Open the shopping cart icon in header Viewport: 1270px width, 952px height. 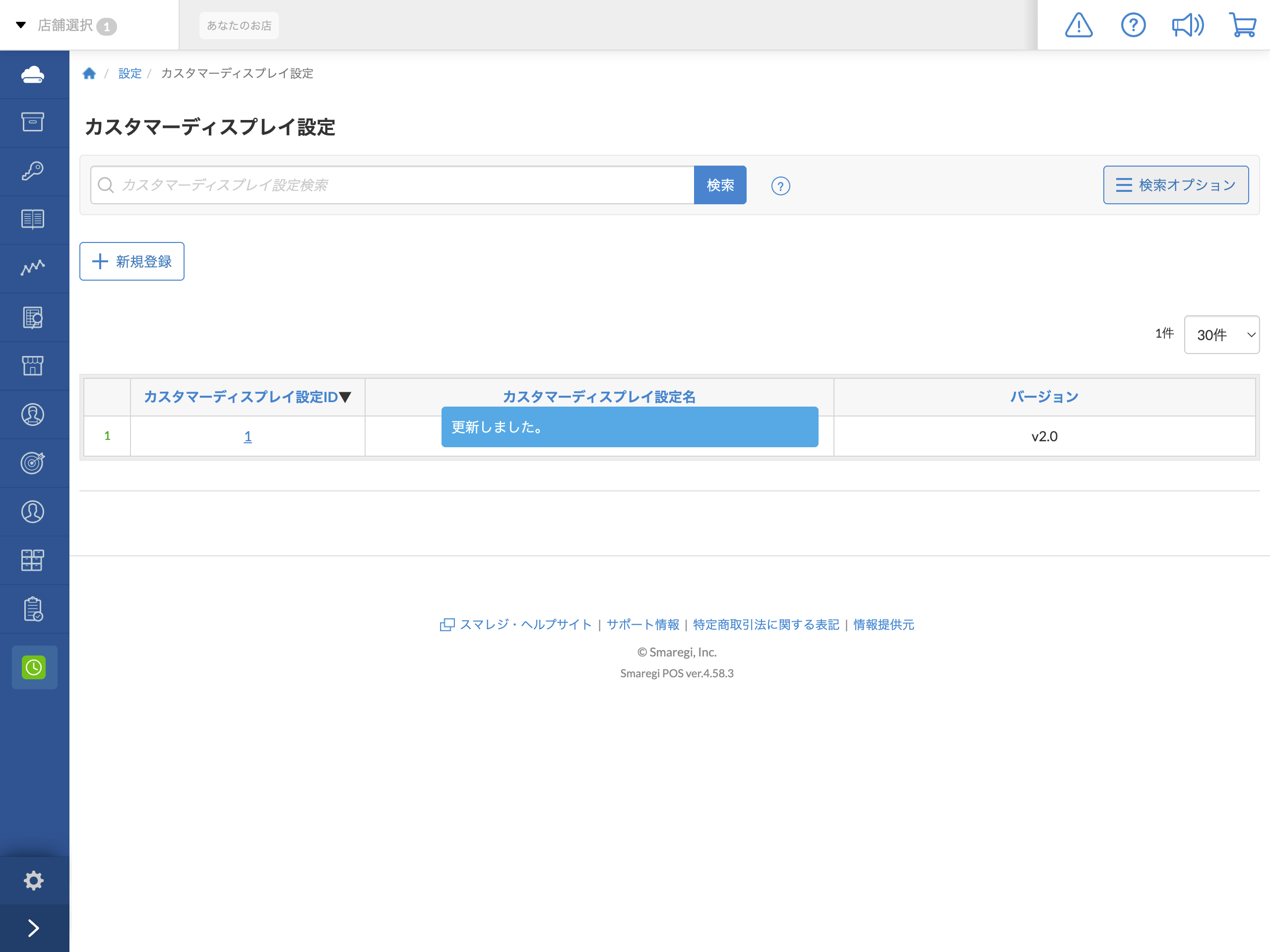point(1242,25)
